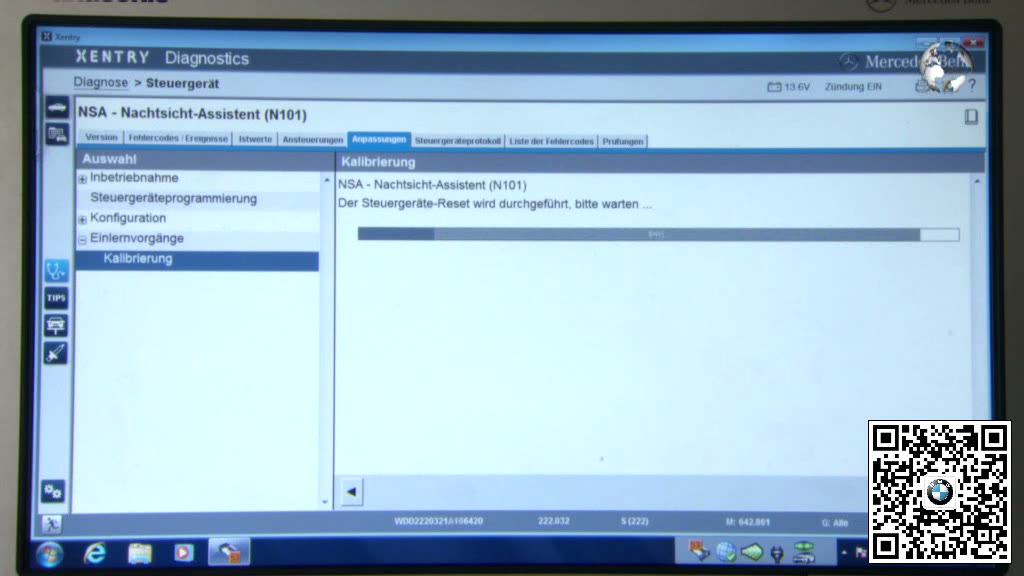Click the battery voltage 13.6V indicator
The height and width of the screenshot is (576, 1024).
(788, 86)
